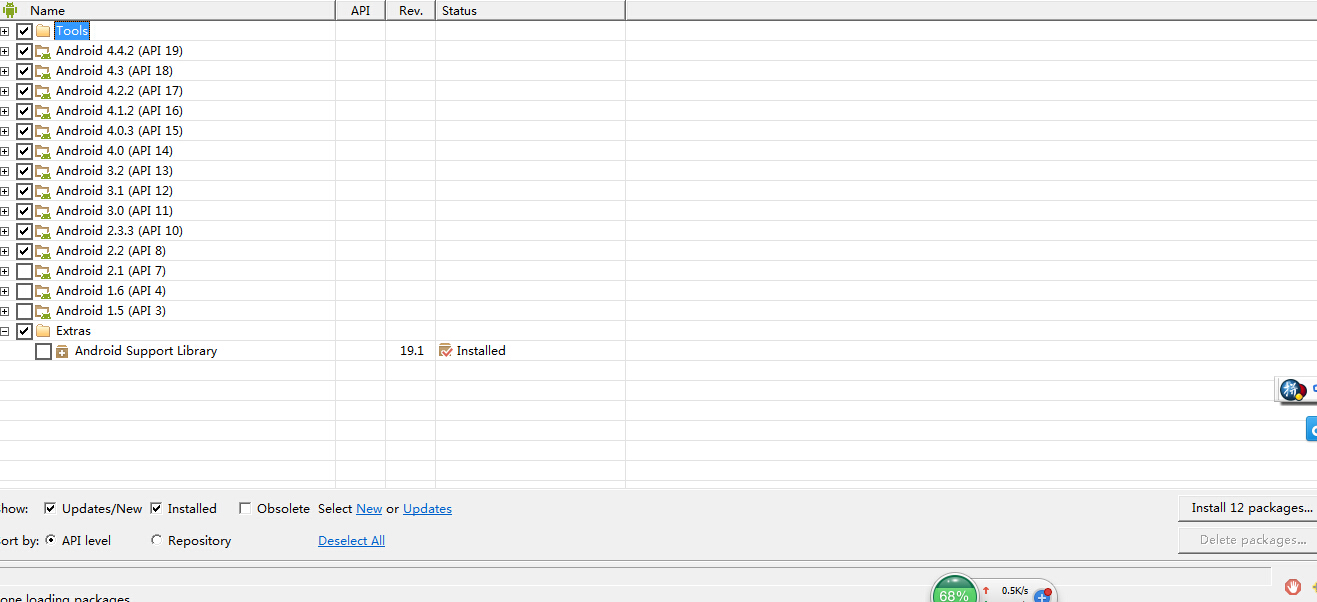Viewport: 1317px width, 602px height.
Task: Uncheck the Tools checkbox
Action: click(x=25, y=31)
